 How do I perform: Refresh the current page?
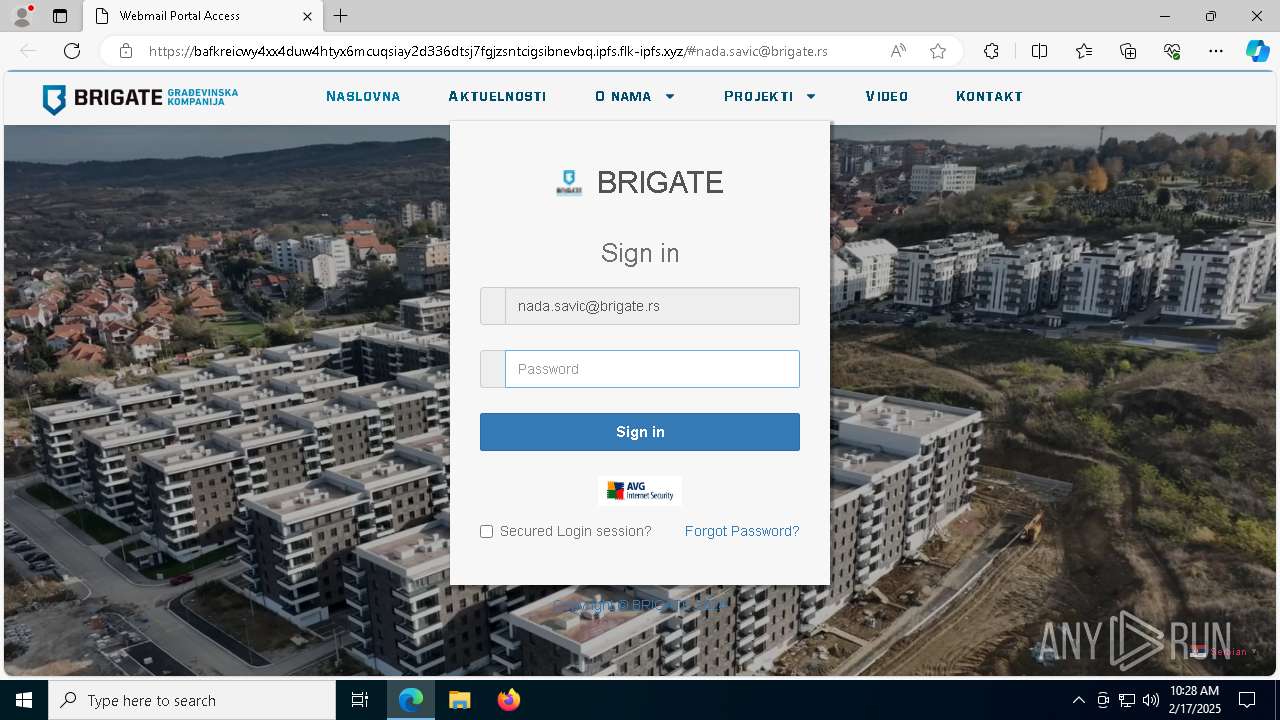pos(72,51)
